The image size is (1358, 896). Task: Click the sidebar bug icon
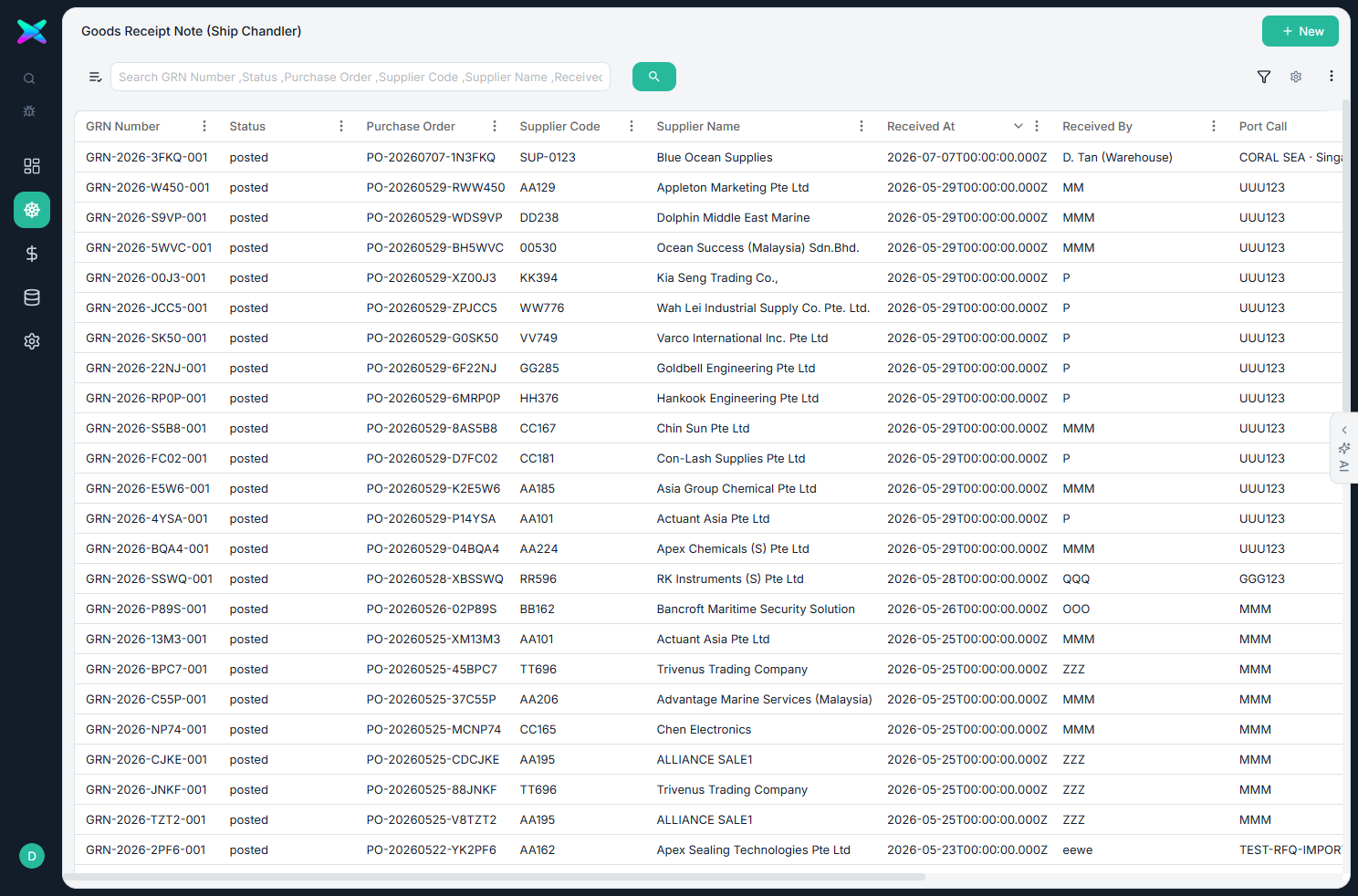(x=29, y=110)
